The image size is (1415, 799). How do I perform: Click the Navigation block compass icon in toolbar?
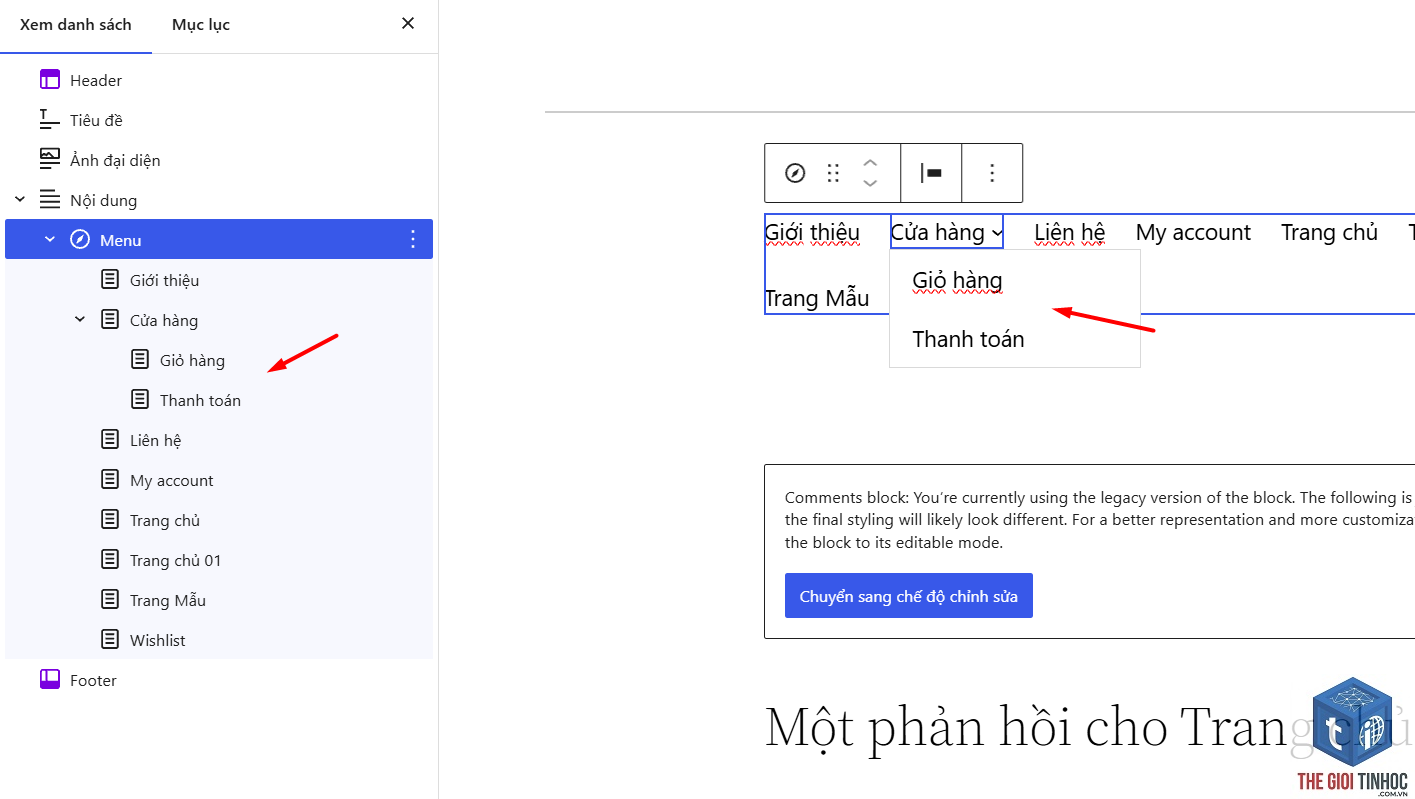(x=795, y=173)
